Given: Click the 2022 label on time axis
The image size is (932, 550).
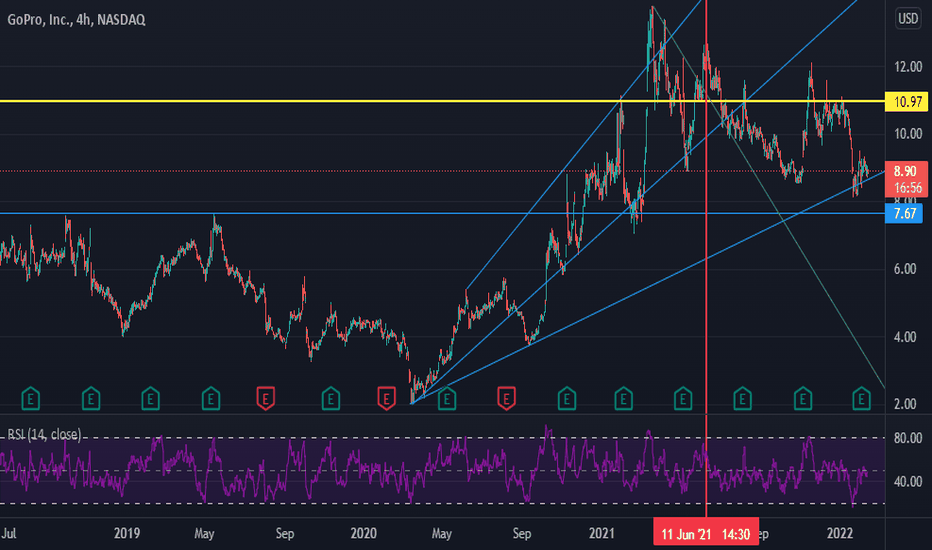Looking at the screenshot, I should point(840,533).
